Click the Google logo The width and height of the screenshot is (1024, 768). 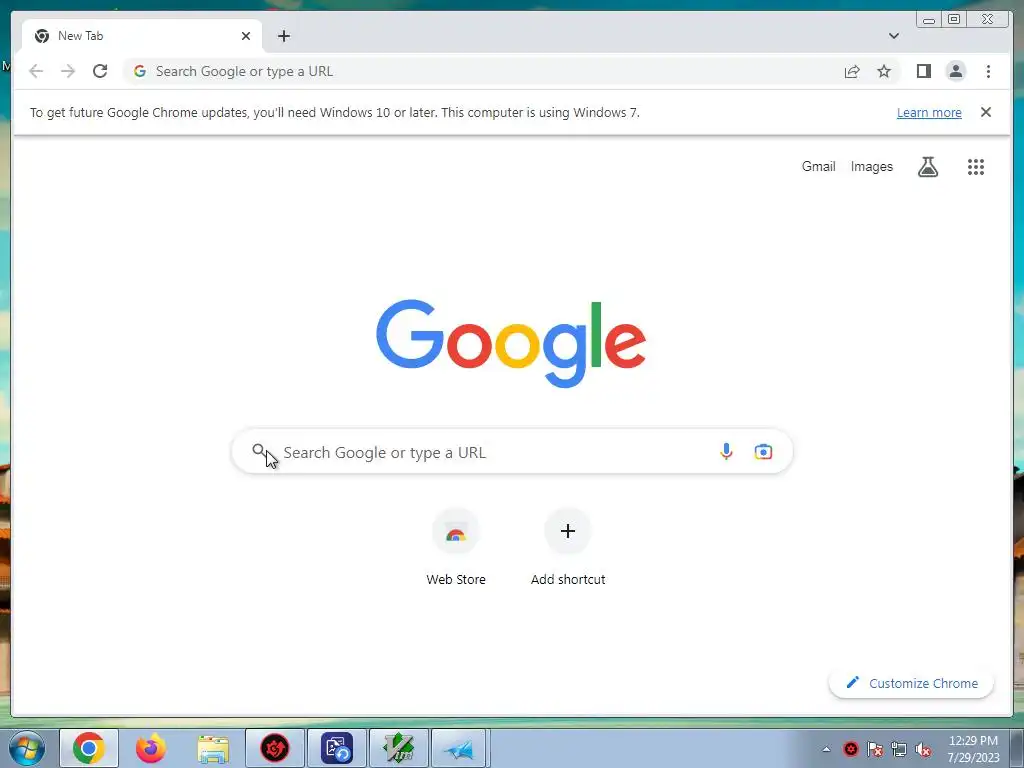(511, 343)
